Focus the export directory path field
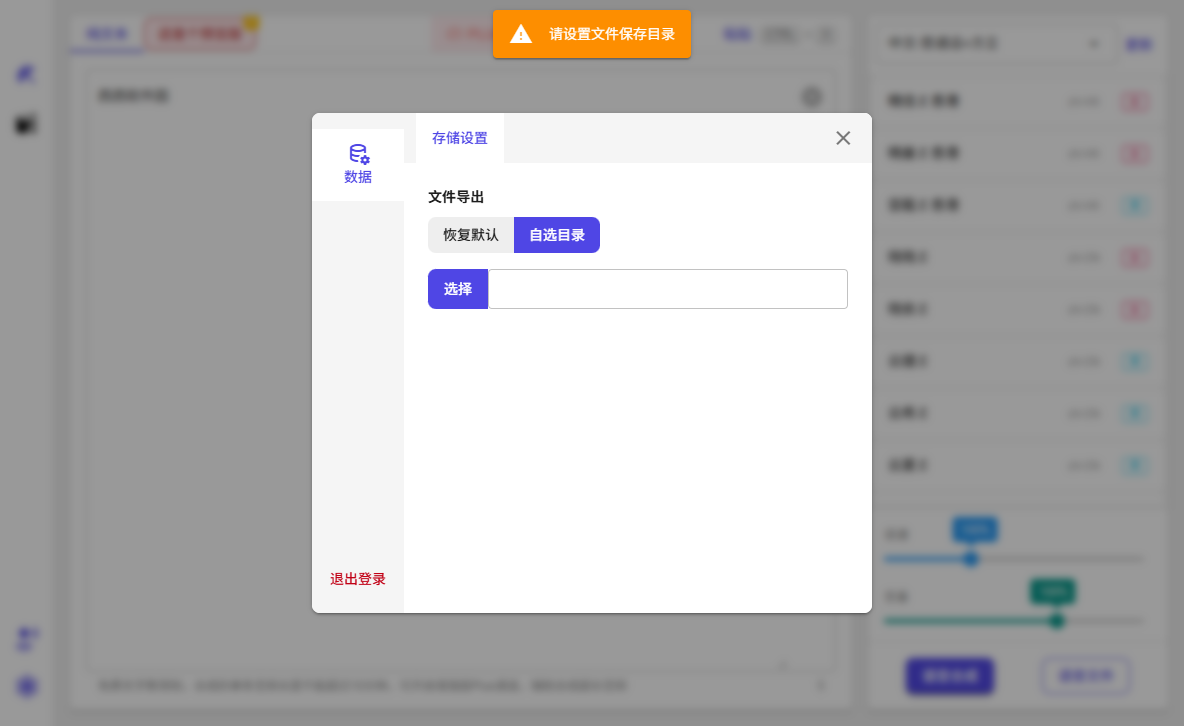 point(668,289)
